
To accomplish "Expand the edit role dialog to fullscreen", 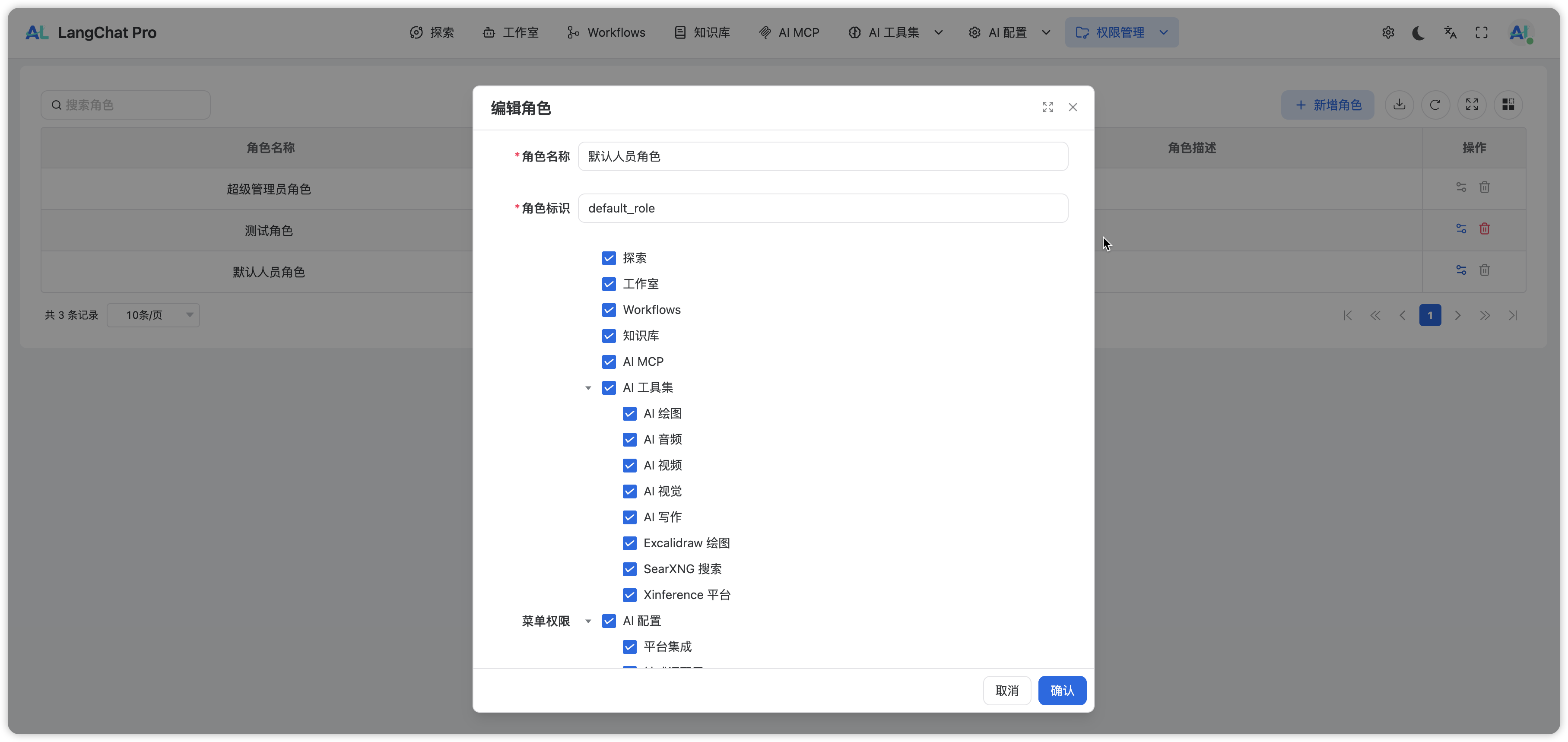I will tap(1047, 107).
